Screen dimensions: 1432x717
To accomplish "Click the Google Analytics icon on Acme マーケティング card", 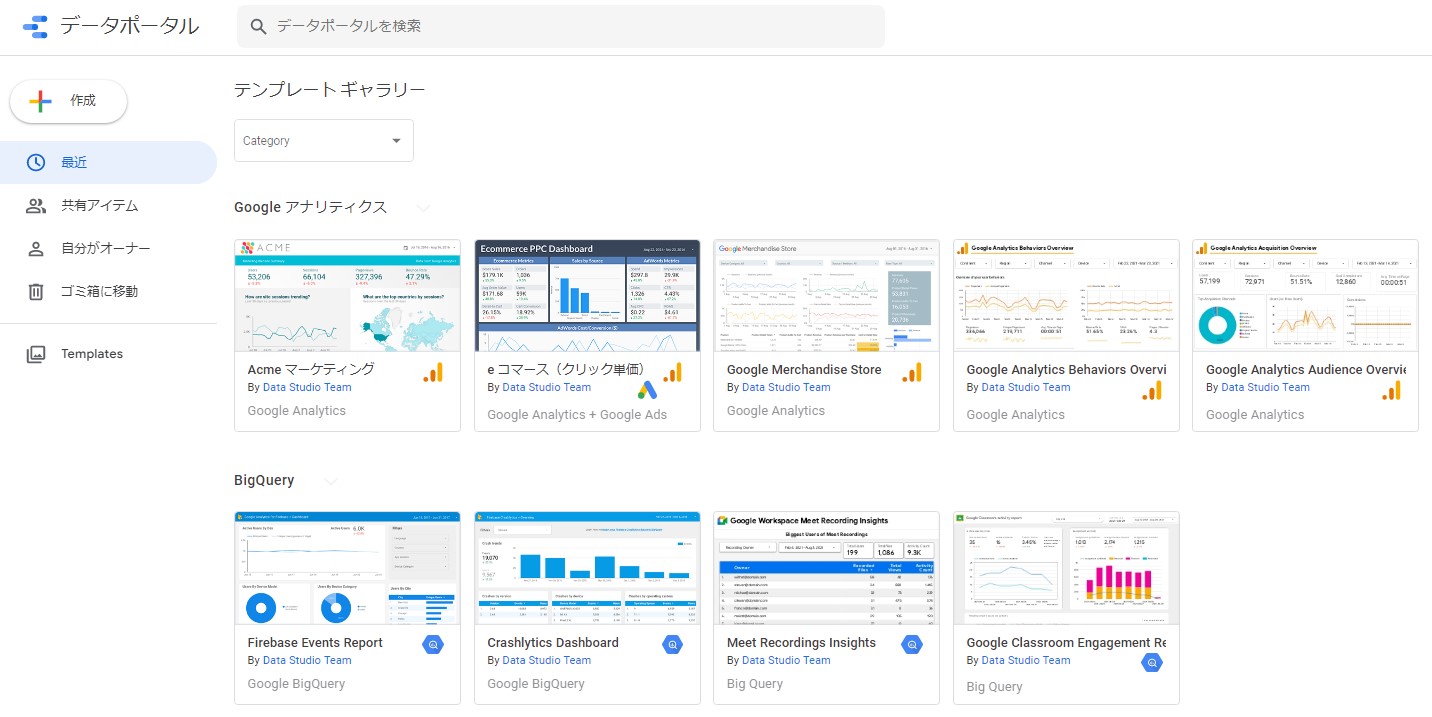I will 433,372.
